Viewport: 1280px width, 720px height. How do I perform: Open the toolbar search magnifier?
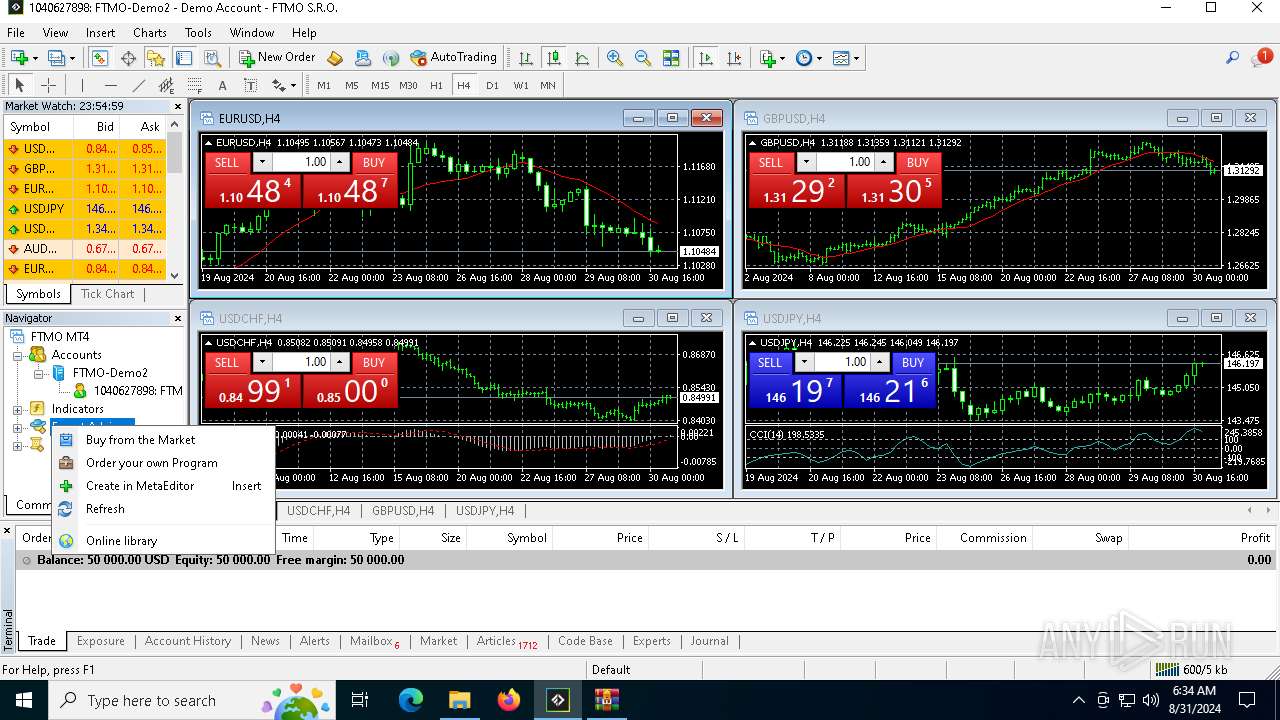point(1232,58)
